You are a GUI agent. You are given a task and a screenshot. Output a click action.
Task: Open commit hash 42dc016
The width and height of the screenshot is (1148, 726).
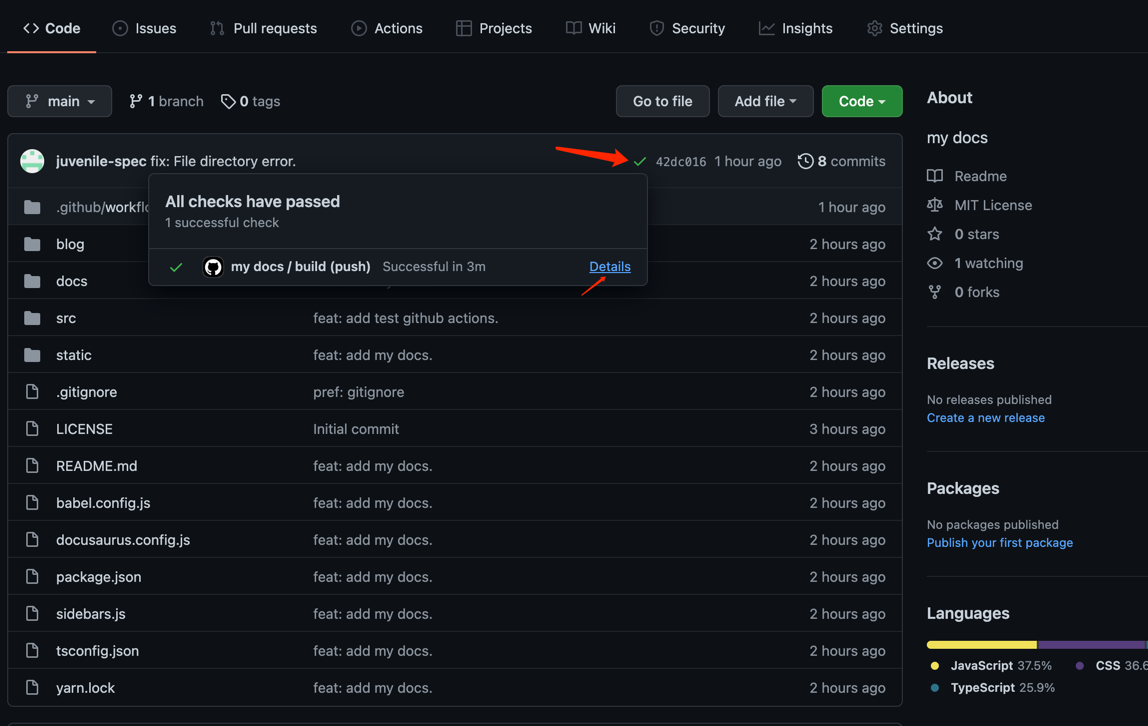pyautogui.click(x=681, y=162)
